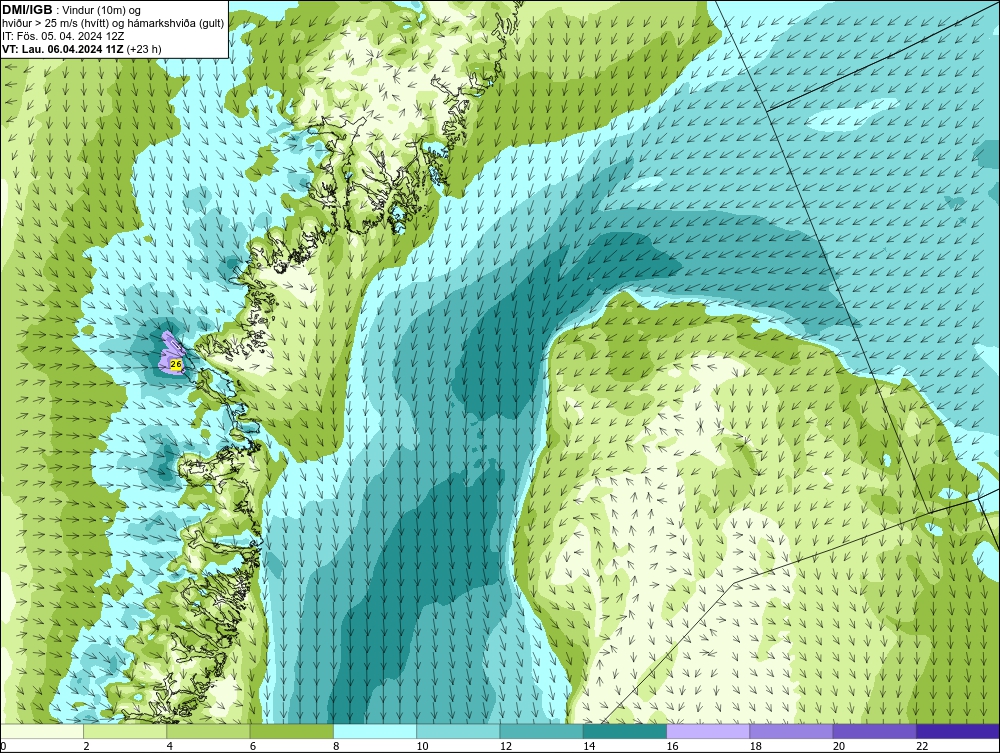Click the scale label '4'

point(170,747)
